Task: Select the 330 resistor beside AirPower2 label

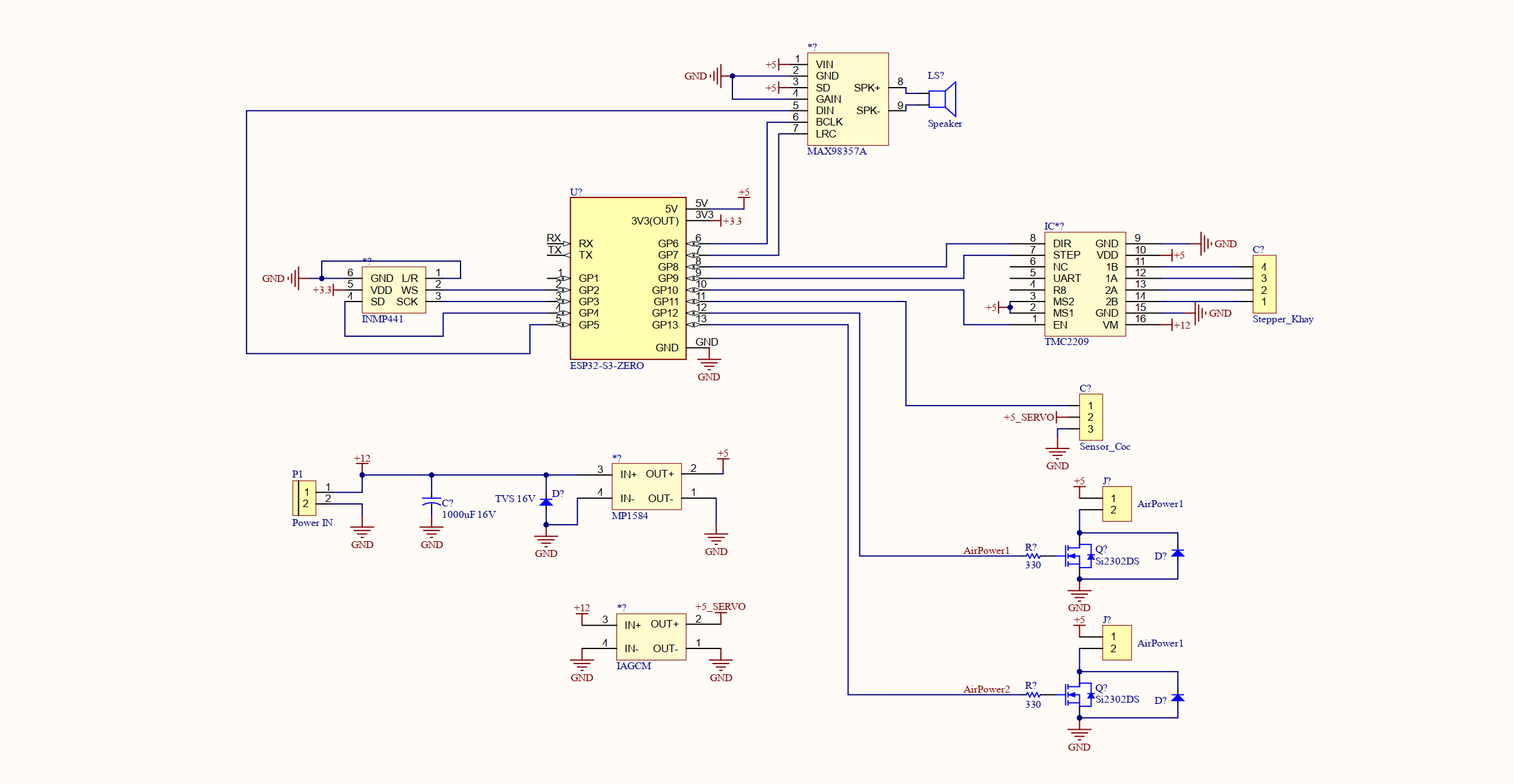Action: click(1033, 695)
